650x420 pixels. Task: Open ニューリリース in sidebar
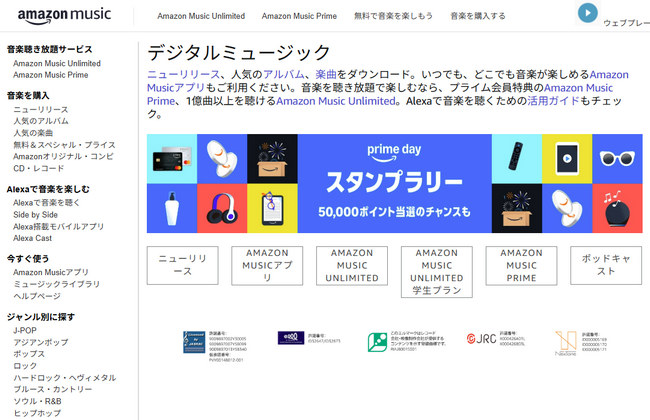pos(41,109)
